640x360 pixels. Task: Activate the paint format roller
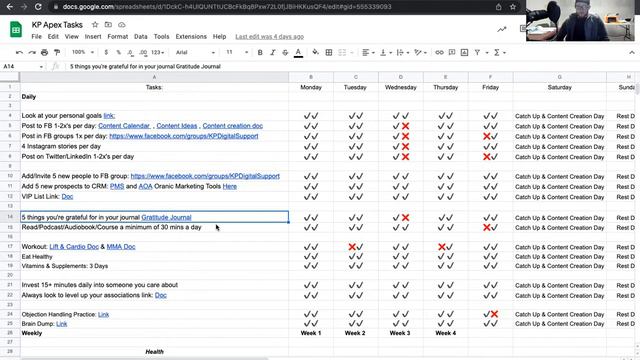tap(57, 53)
